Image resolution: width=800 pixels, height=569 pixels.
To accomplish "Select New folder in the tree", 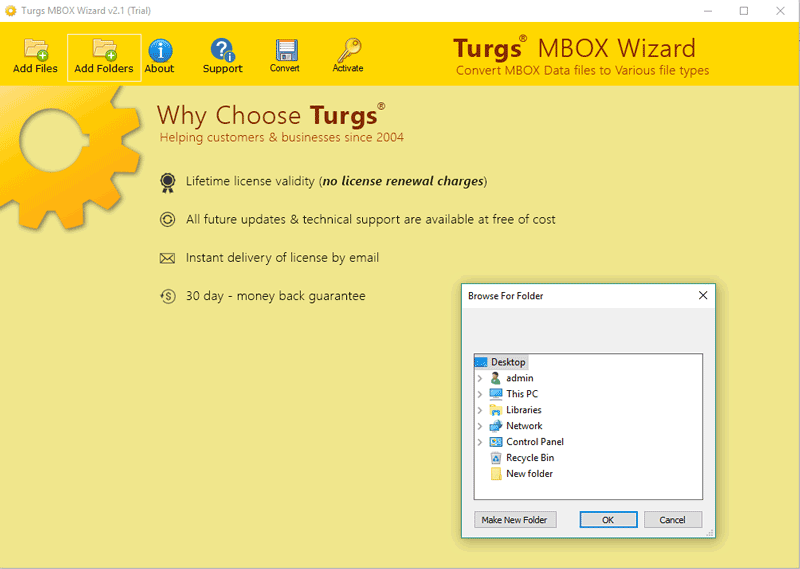I will (529, 474).
